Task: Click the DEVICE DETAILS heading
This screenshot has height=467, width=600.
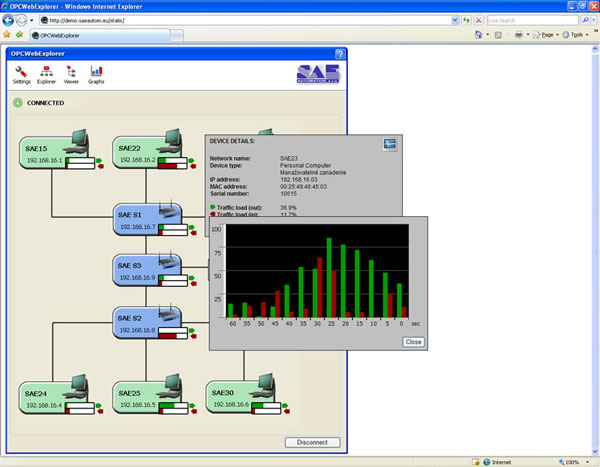Action: click(232, 141)
